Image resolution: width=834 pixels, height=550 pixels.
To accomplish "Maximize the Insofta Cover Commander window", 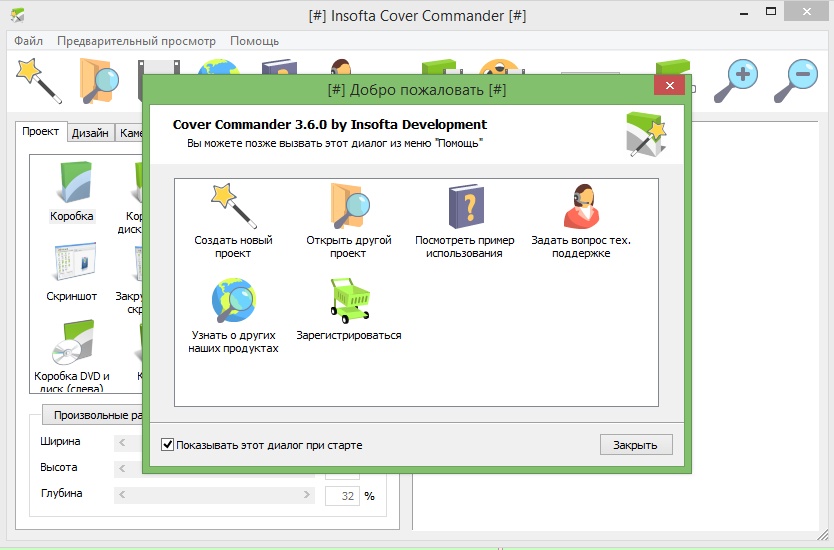I will tap(771, 12).
